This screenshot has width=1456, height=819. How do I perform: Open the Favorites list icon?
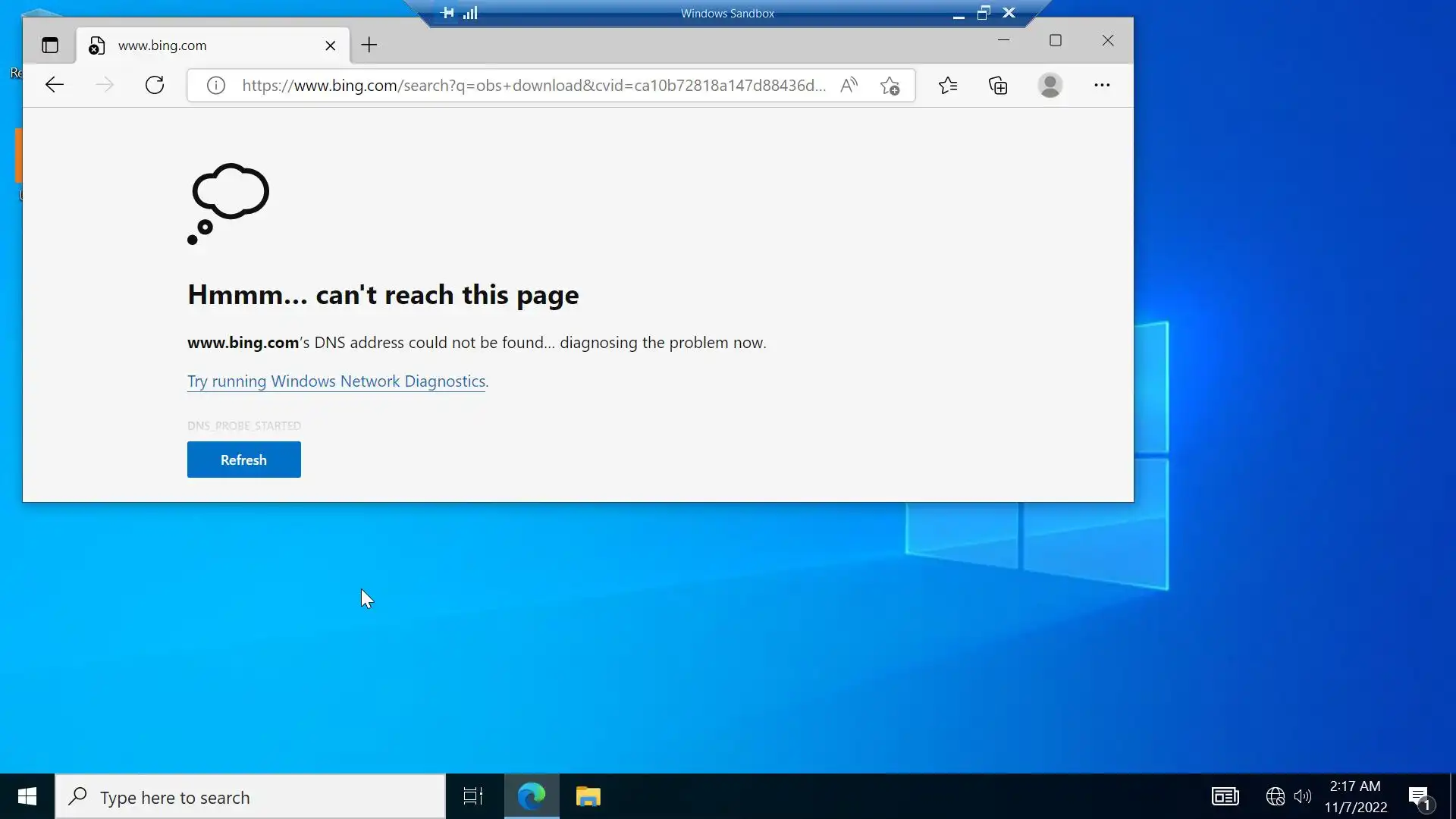[x=948, y=86]
